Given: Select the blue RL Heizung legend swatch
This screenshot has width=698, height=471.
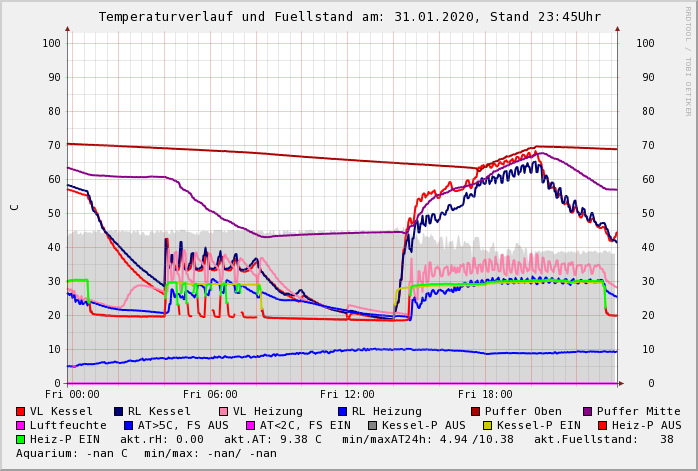Looking at the screenshot, I should (342, 411).
